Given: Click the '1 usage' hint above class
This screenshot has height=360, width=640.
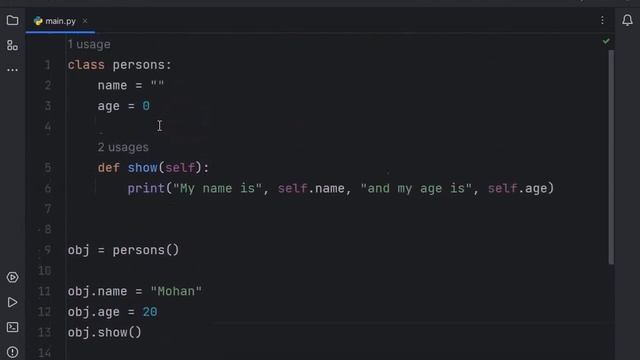Looking at the screenshot, I should [89, 44].
